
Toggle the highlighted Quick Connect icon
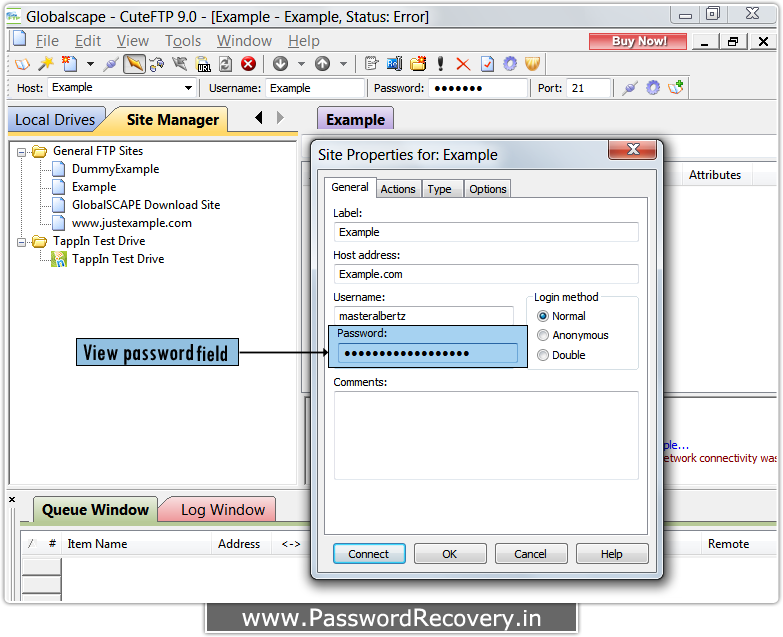point(134,63)
